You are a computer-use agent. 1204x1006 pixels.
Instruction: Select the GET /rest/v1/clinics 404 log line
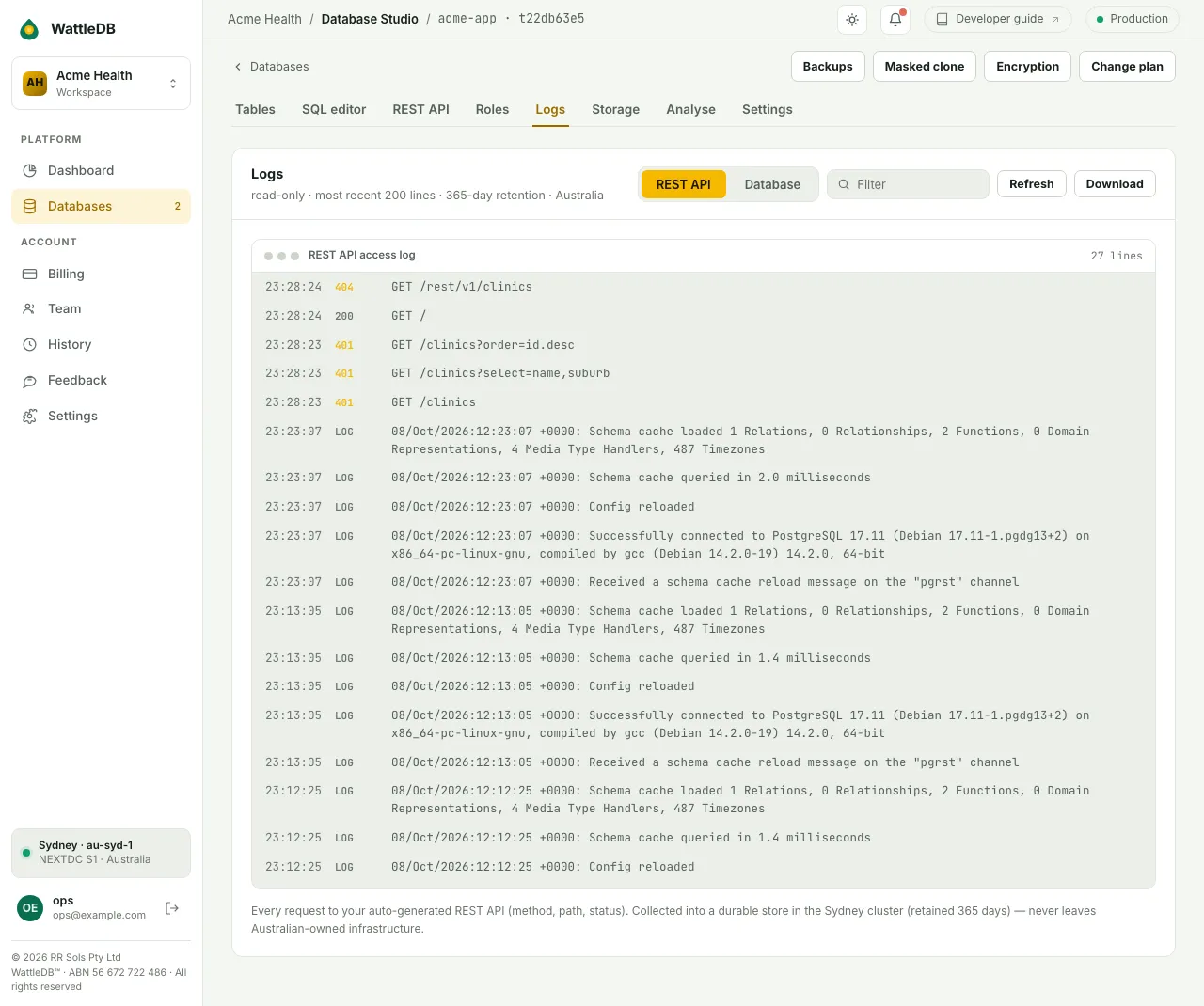point(704,287)
